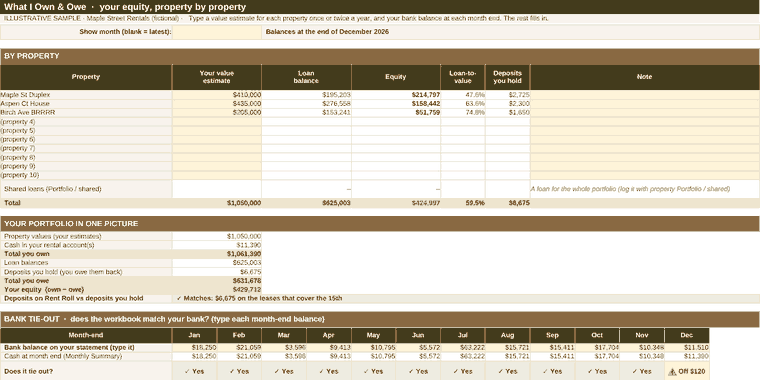The height and width of the screenshot is (380, 760).
Task: Select Maple St Duplex equity $214,797
Action: (x=396, y=95)
